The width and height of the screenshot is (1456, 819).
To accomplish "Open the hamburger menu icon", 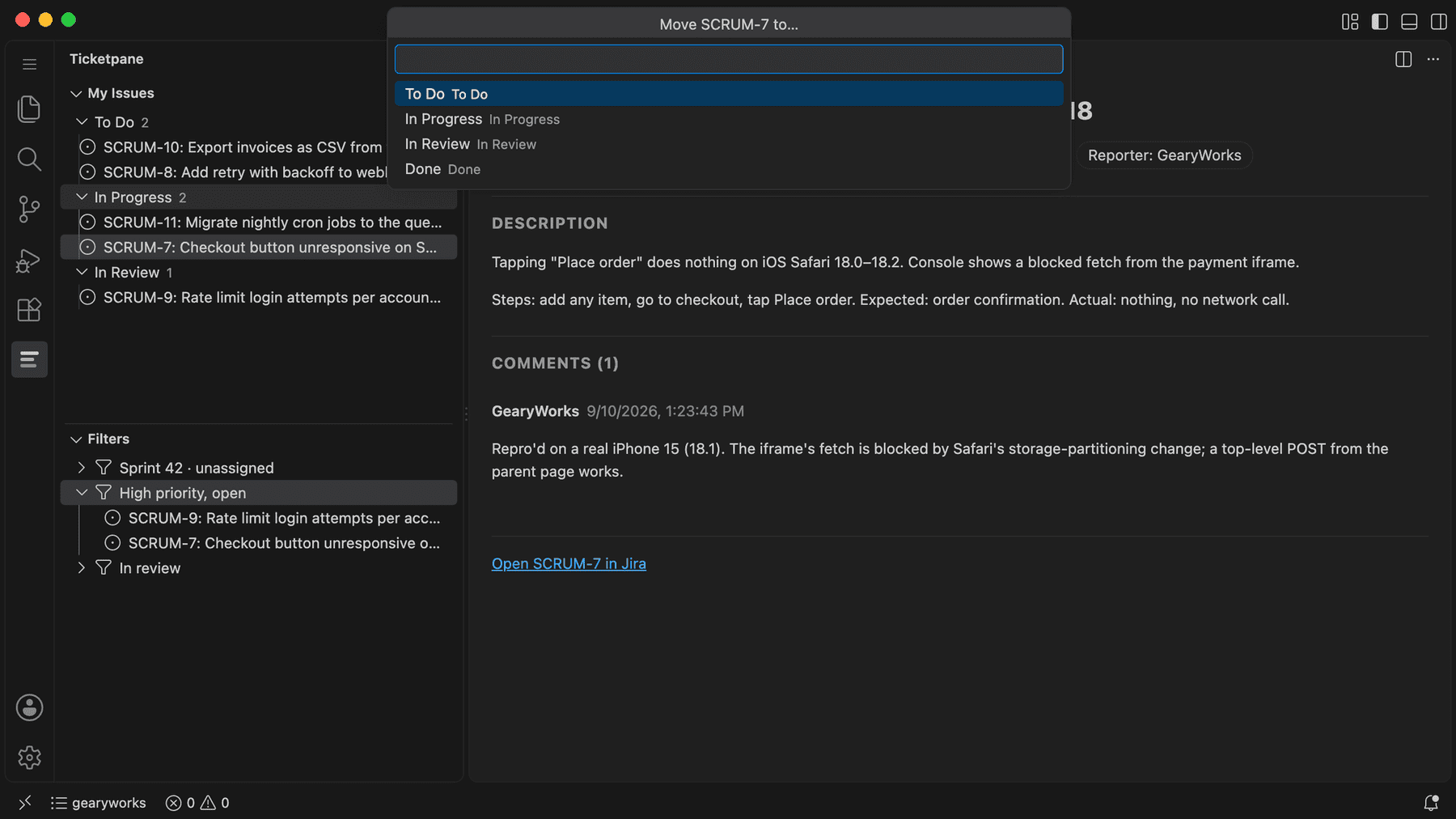I will pos(29,64).
